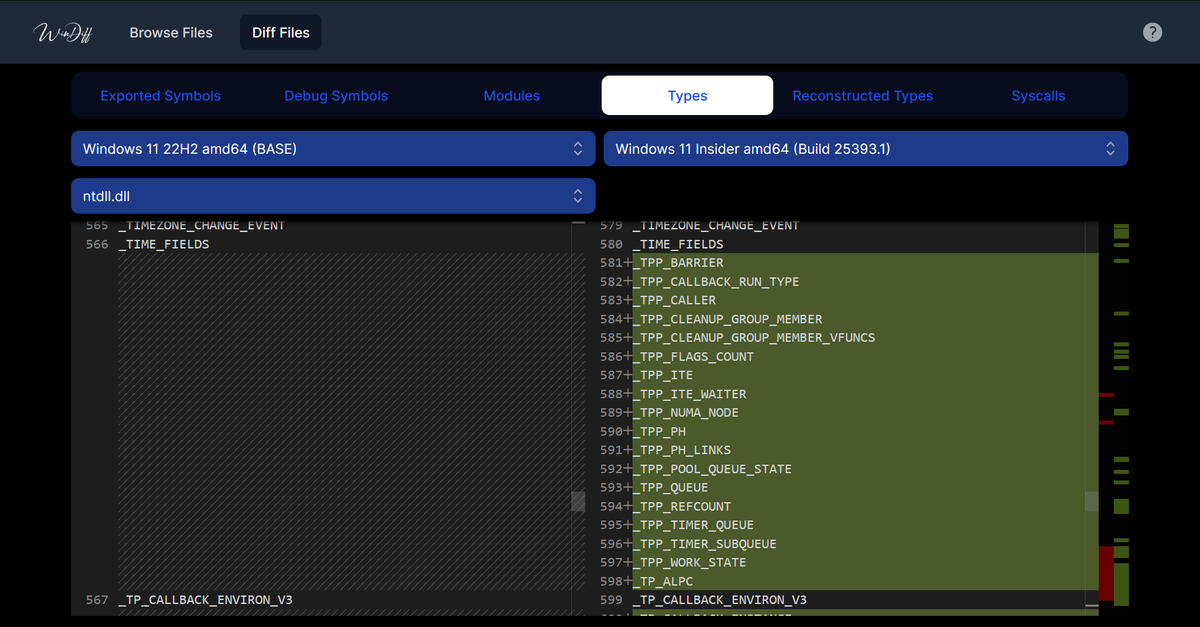Switch to Debug Symbols tab
Viewport: 1200px width, 627px height.
(x=336, y=96)
